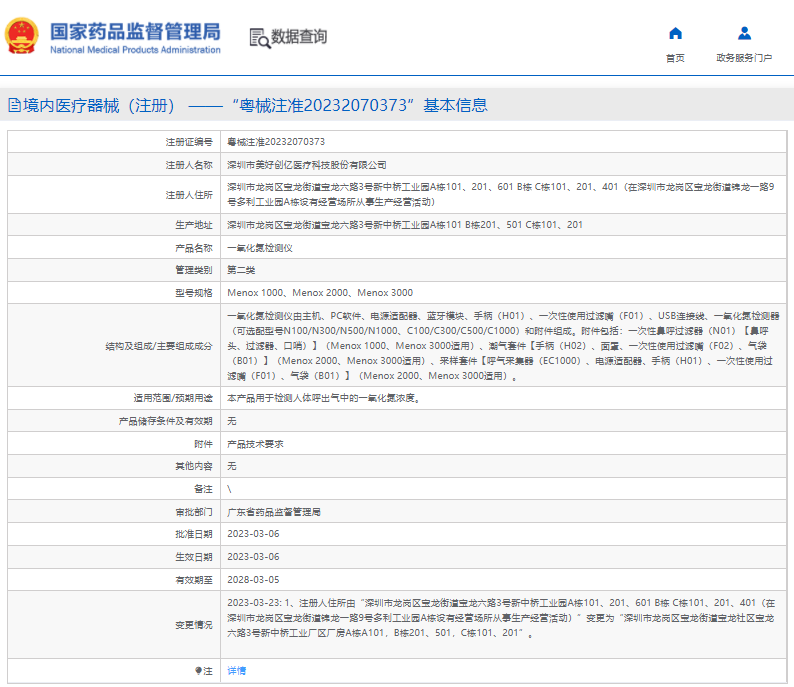This screenshot has height=687, width=794.
Task: Click the 生产地址 label cell
Action: 114,225
